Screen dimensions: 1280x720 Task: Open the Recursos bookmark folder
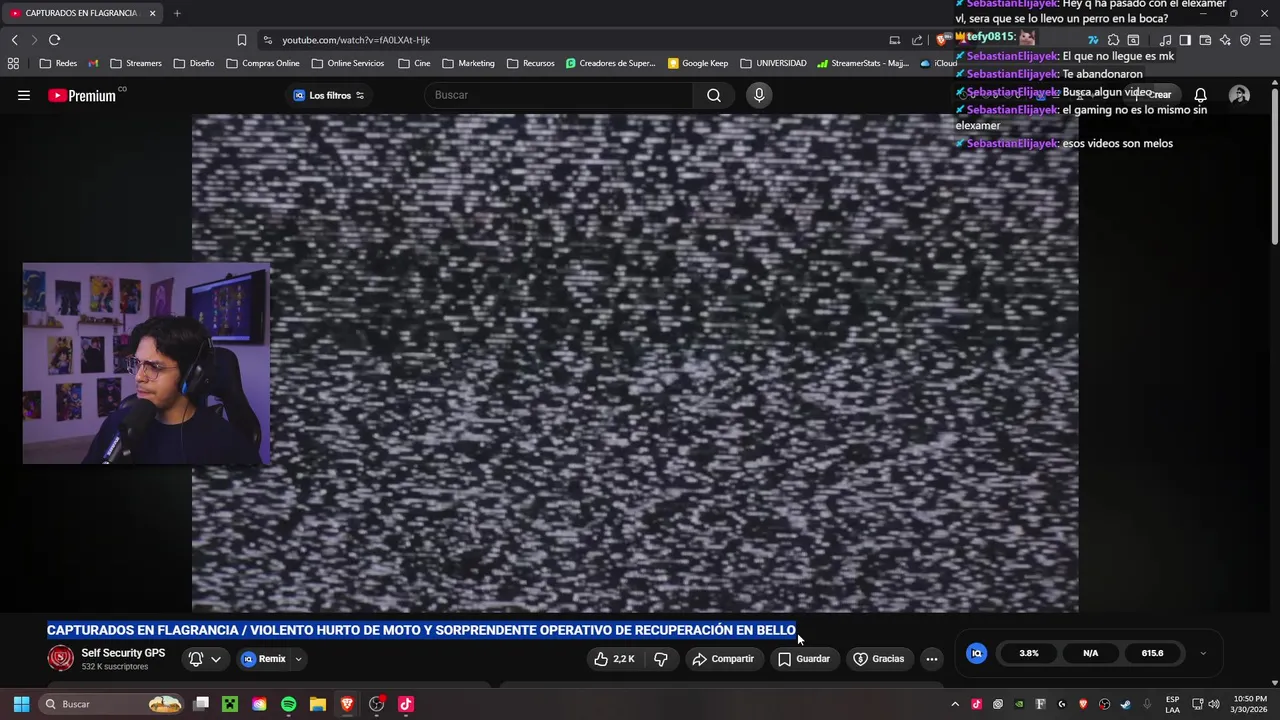(x=531, y=63)
